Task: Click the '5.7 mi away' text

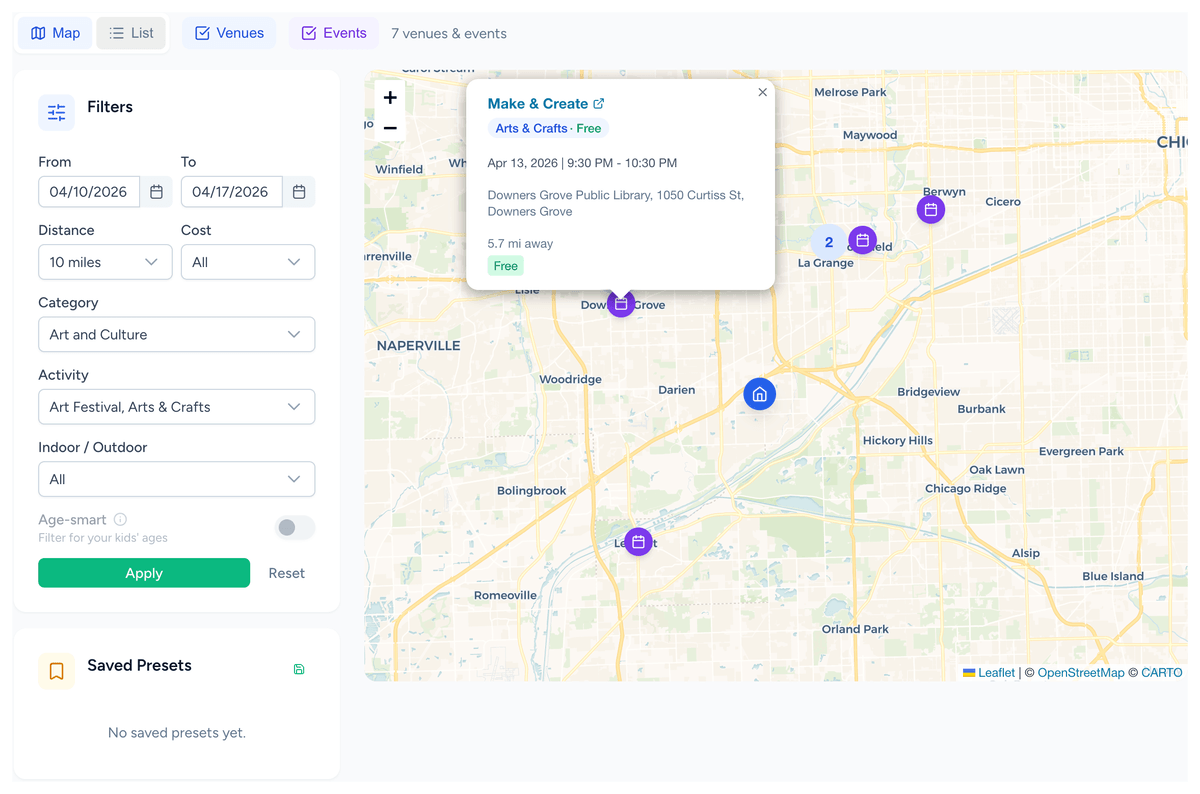Action: 520,243
